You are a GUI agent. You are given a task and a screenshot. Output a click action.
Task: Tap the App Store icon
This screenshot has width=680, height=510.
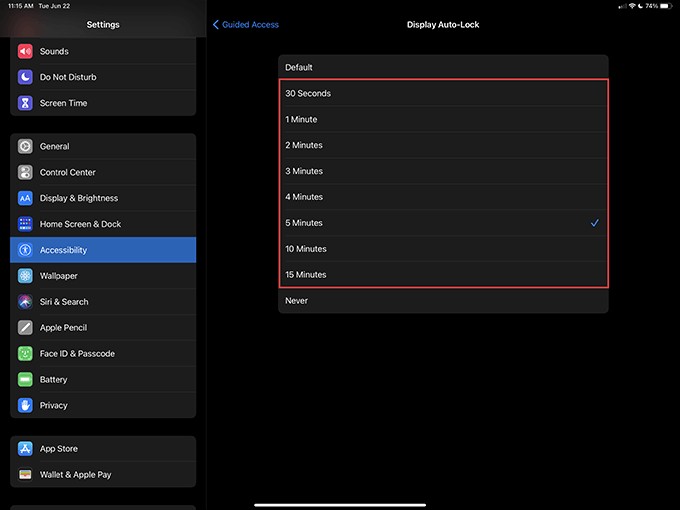click(25, 449)
